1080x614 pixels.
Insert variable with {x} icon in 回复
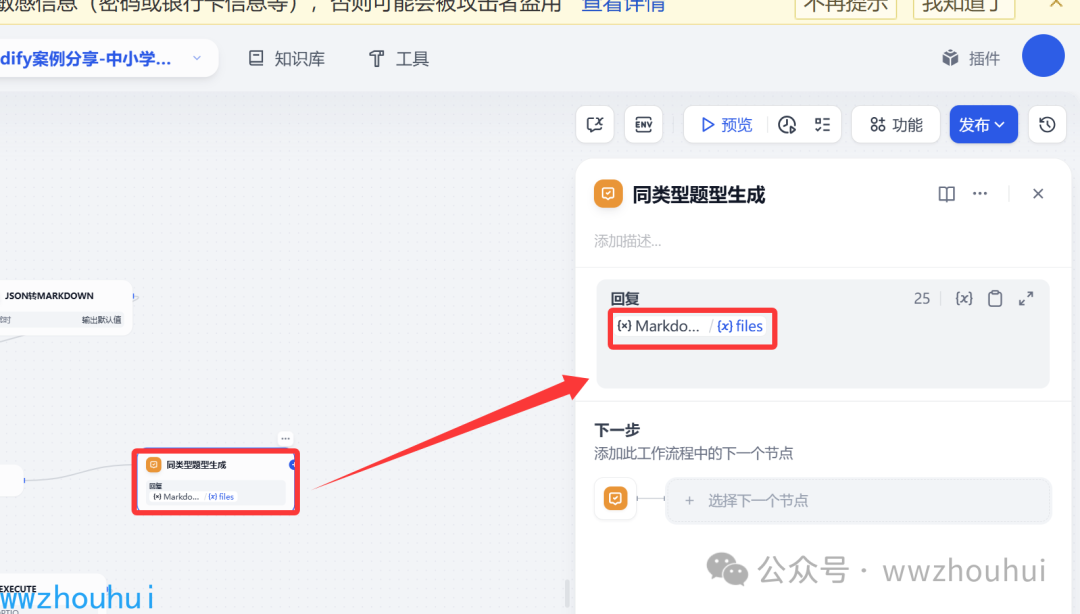coord(964,298)
